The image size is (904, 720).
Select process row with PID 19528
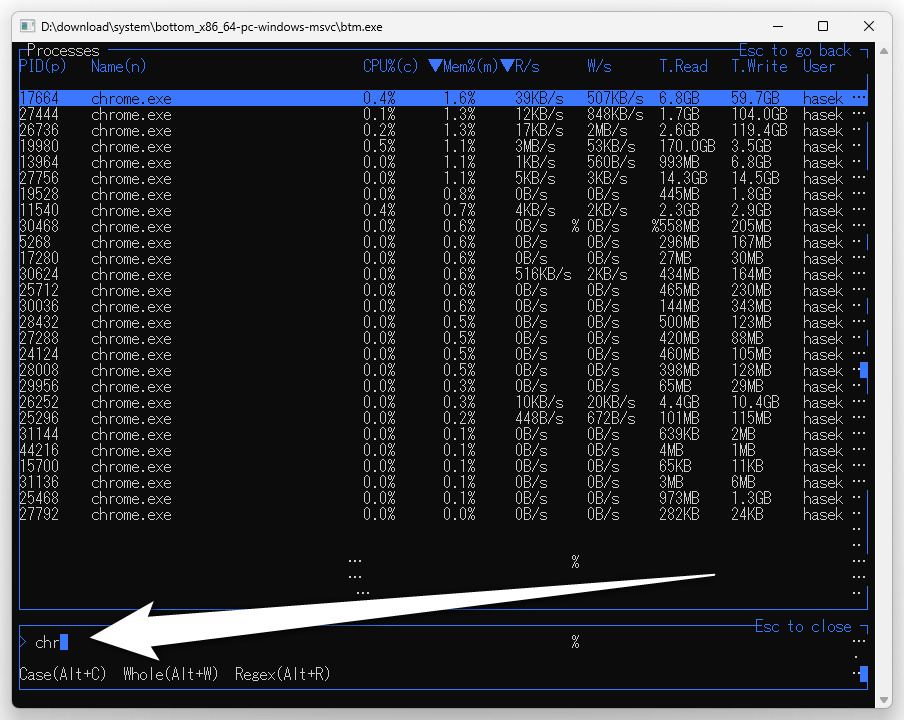[443, 194]
